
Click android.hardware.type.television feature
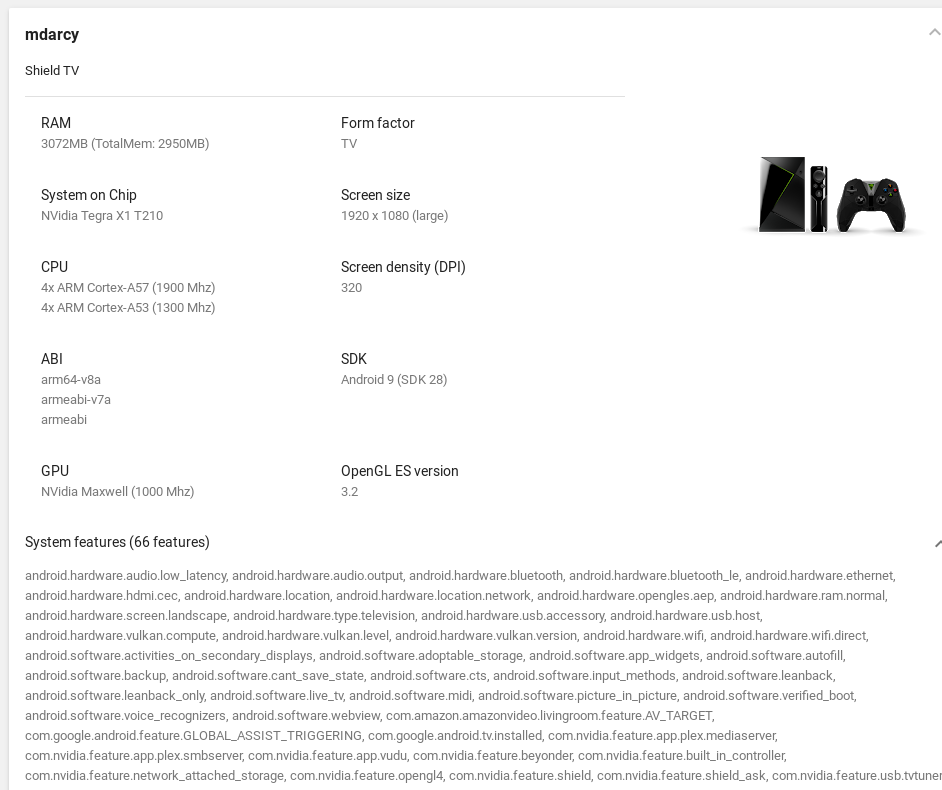(x=324, y=616)
